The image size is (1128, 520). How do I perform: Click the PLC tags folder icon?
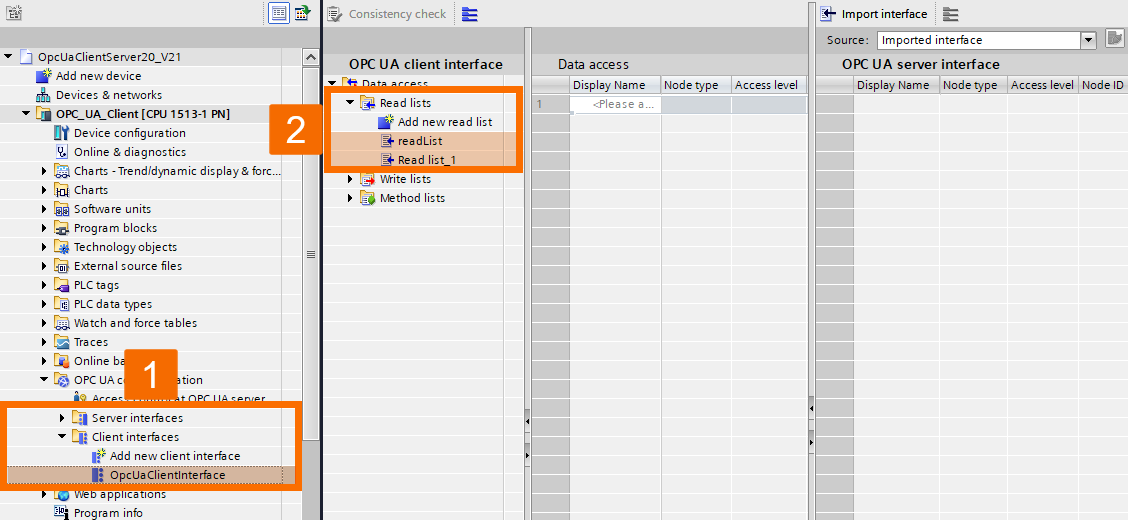62,286
